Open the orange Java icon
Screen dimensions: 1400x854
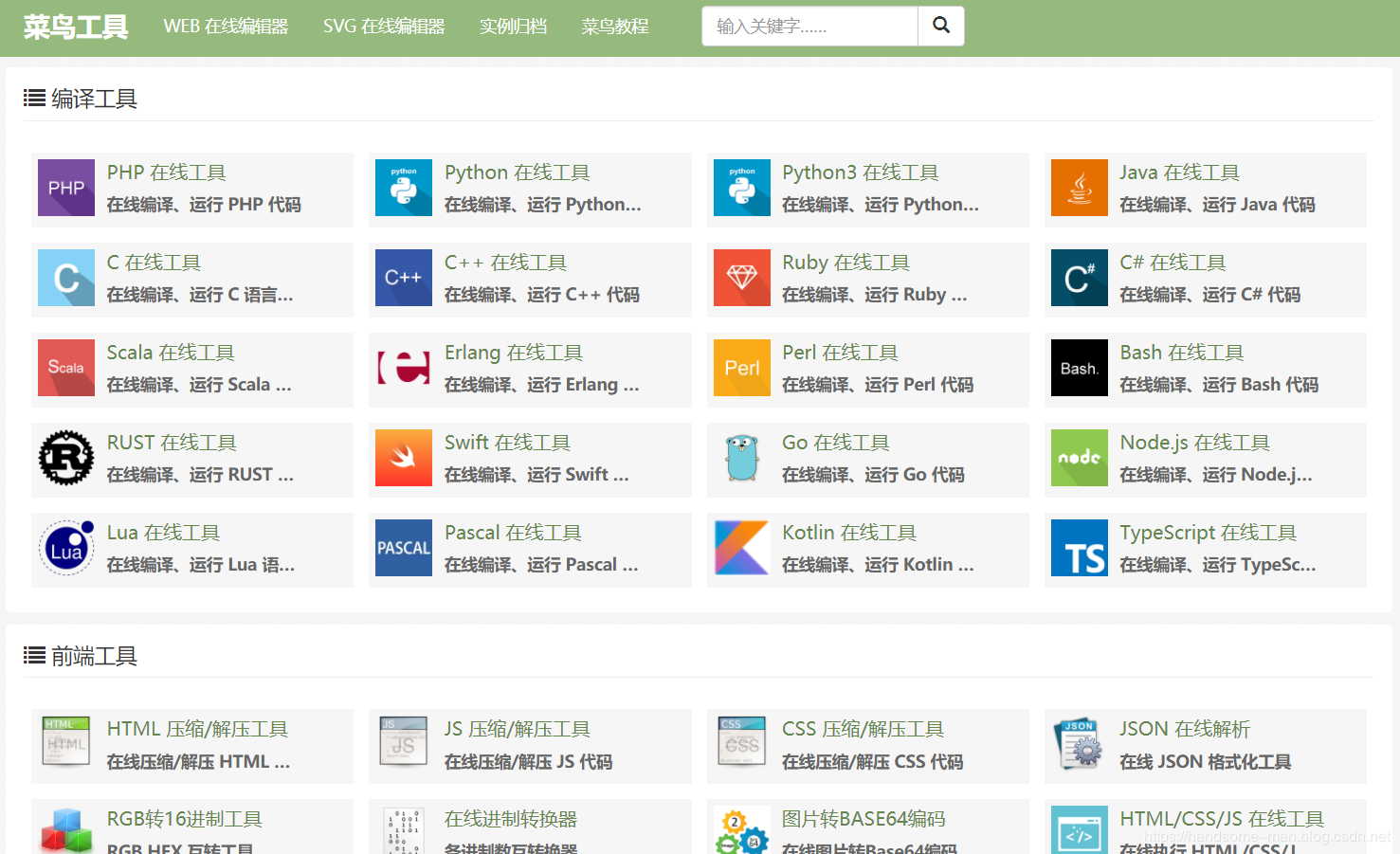[x=1080, y=188]
